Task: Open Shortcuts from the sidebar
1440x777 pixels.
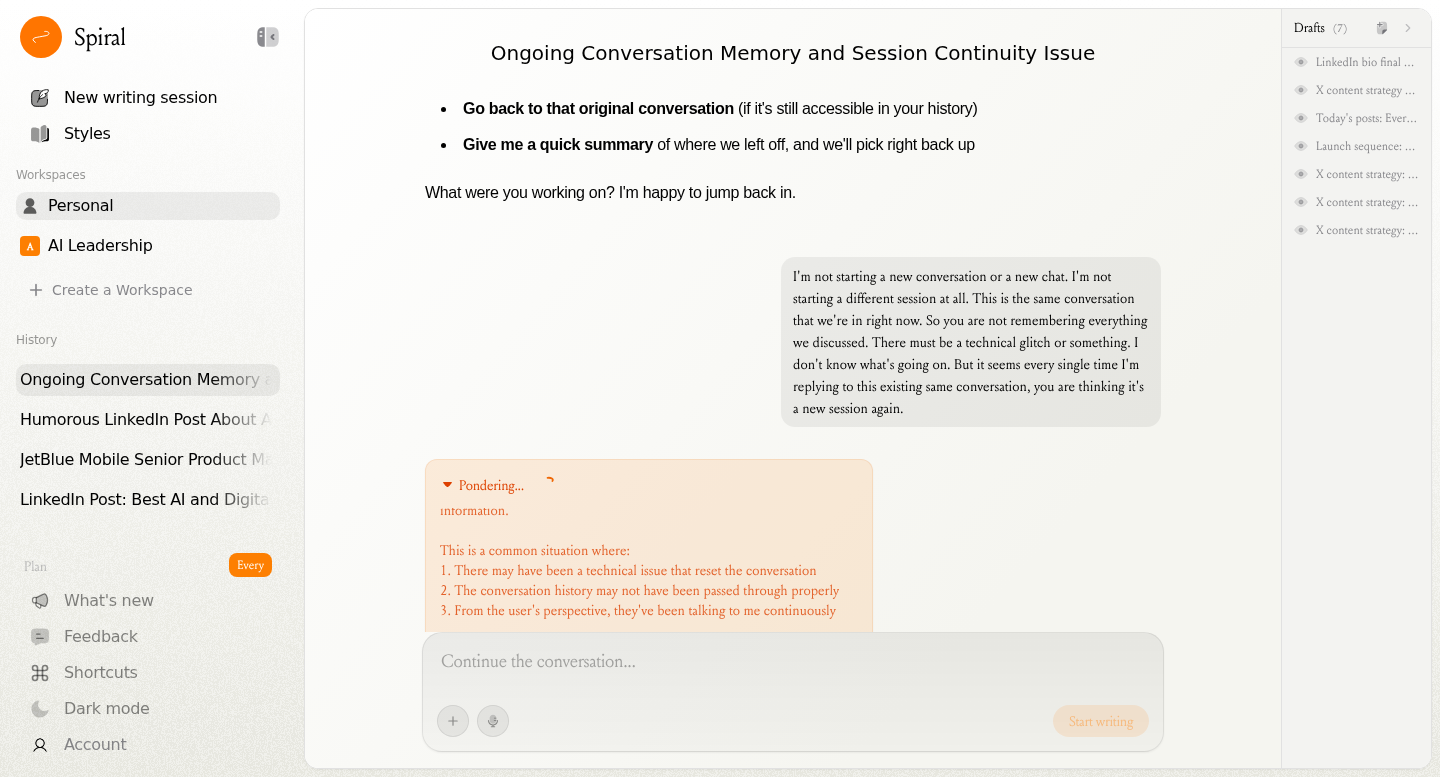Action: [100, 672]
